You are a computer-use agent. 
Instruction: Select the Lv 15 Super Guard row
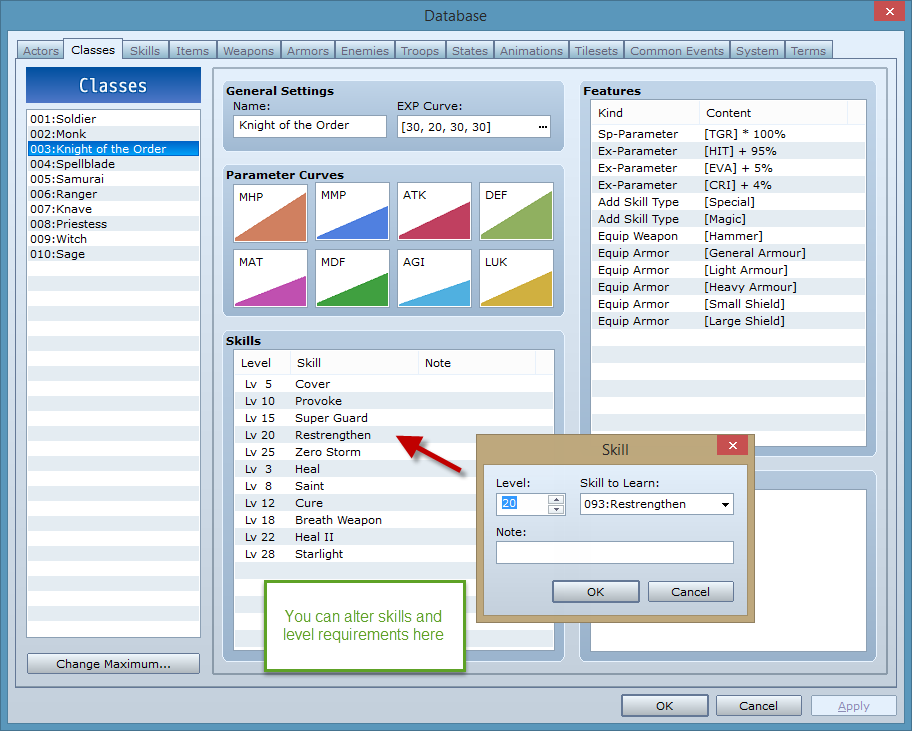point(394,418)
